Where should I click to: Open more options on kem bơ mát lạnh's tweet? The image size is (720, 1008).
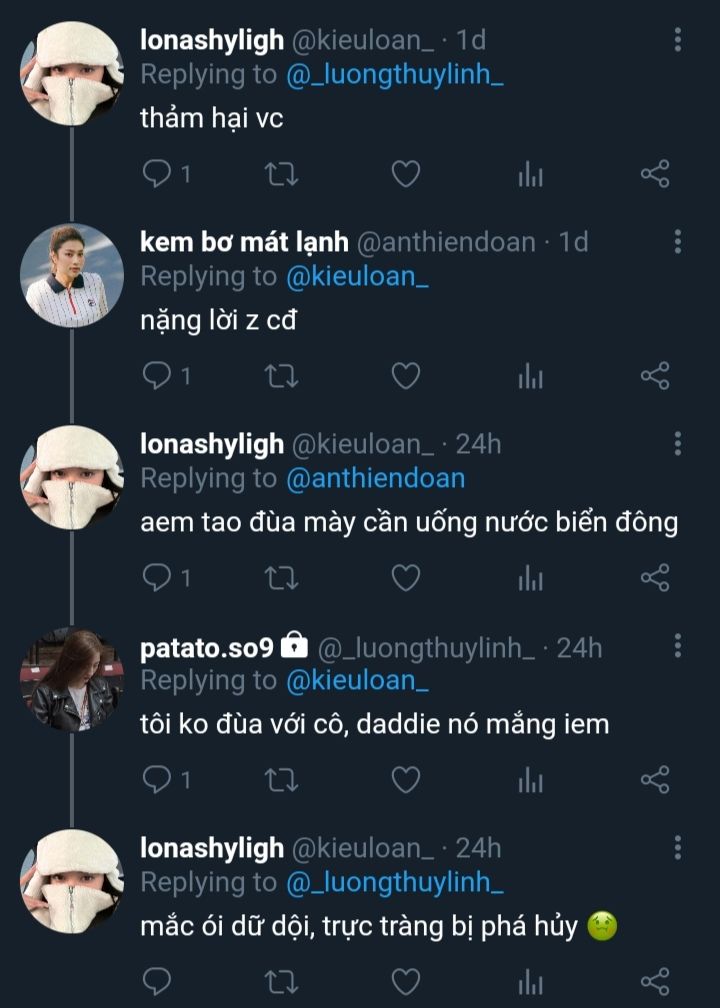[678, 241]
